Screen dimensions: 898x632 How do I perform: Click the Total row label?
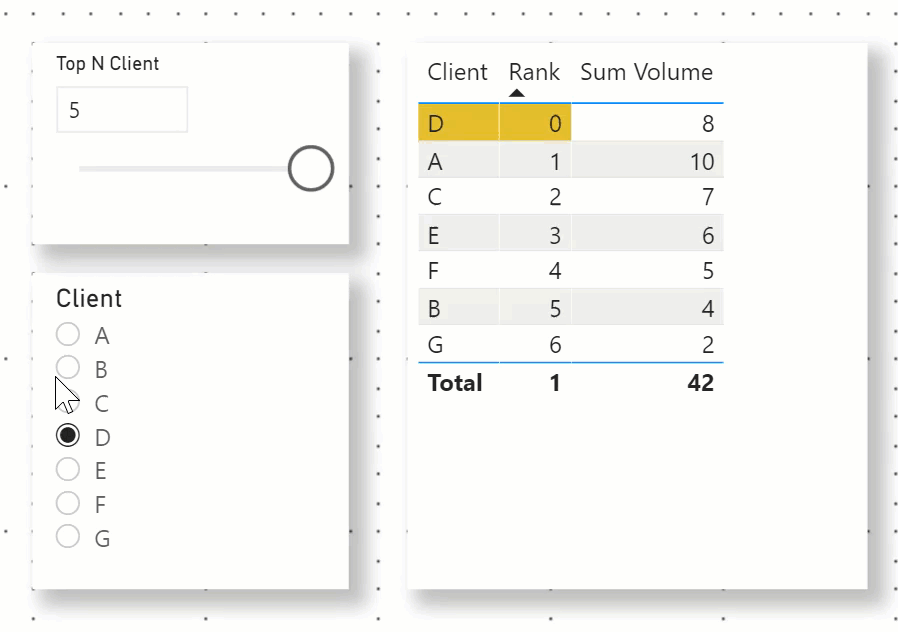455,383
